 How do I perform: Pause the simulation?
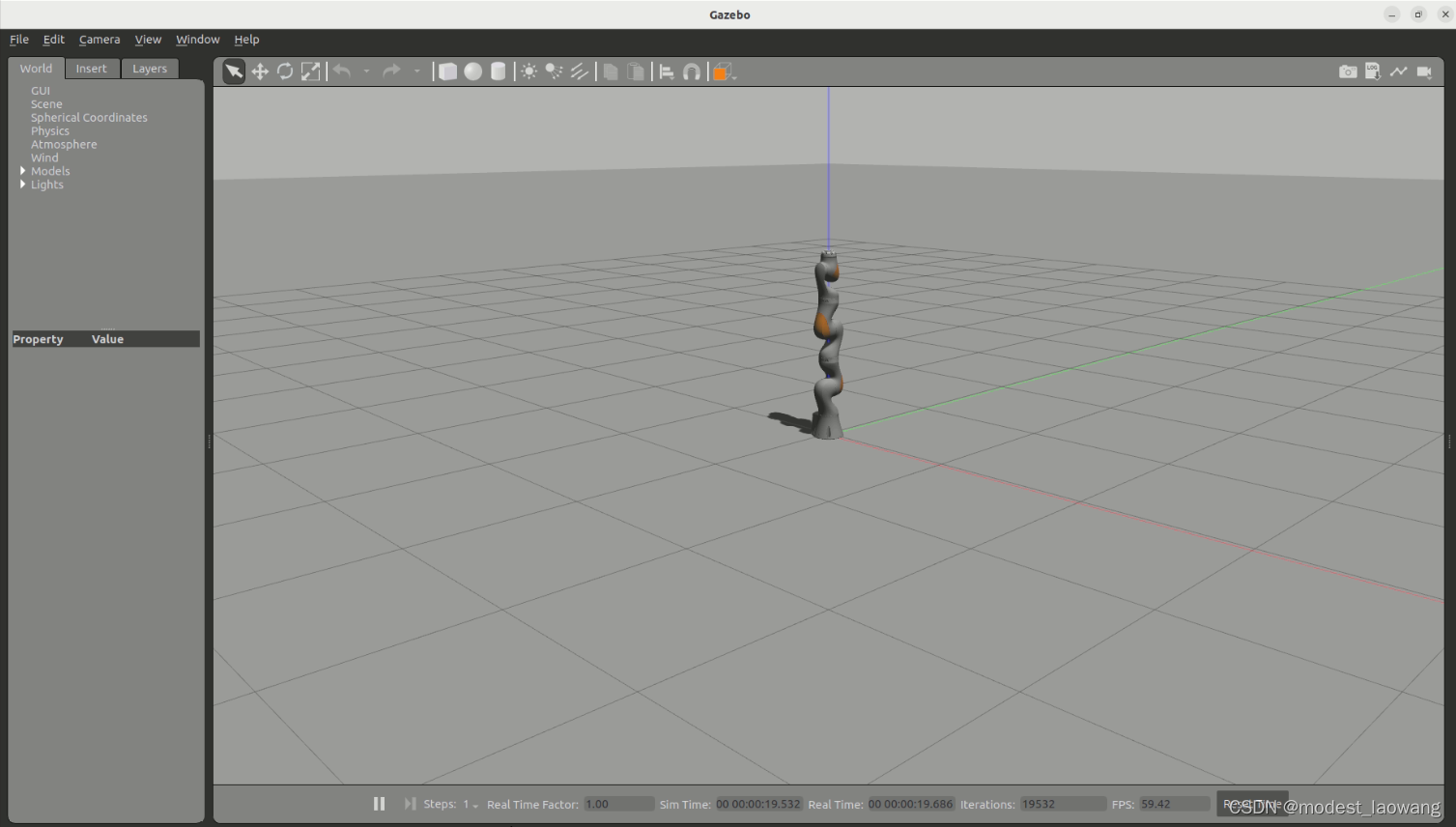(379, 804)
